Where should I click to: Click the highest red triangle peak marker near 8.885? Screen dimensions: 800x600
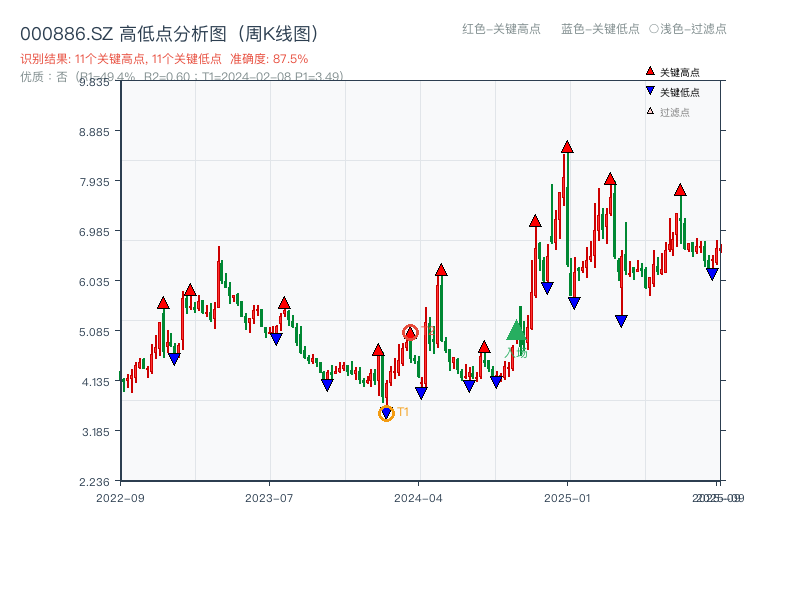tap(565, 148)
